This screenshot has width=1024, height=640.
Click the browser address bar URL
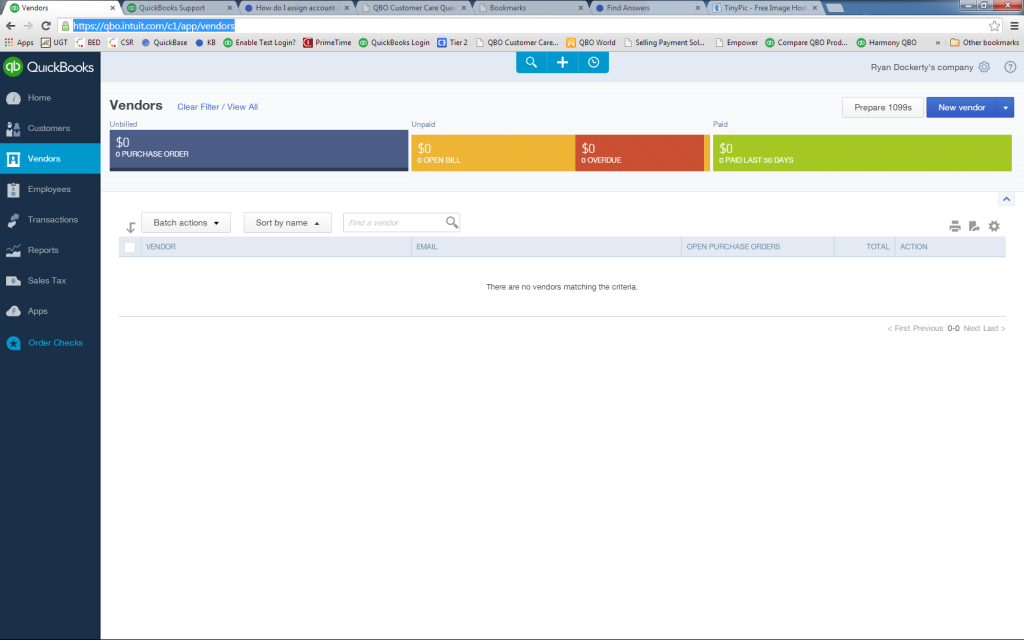[153, 26]
